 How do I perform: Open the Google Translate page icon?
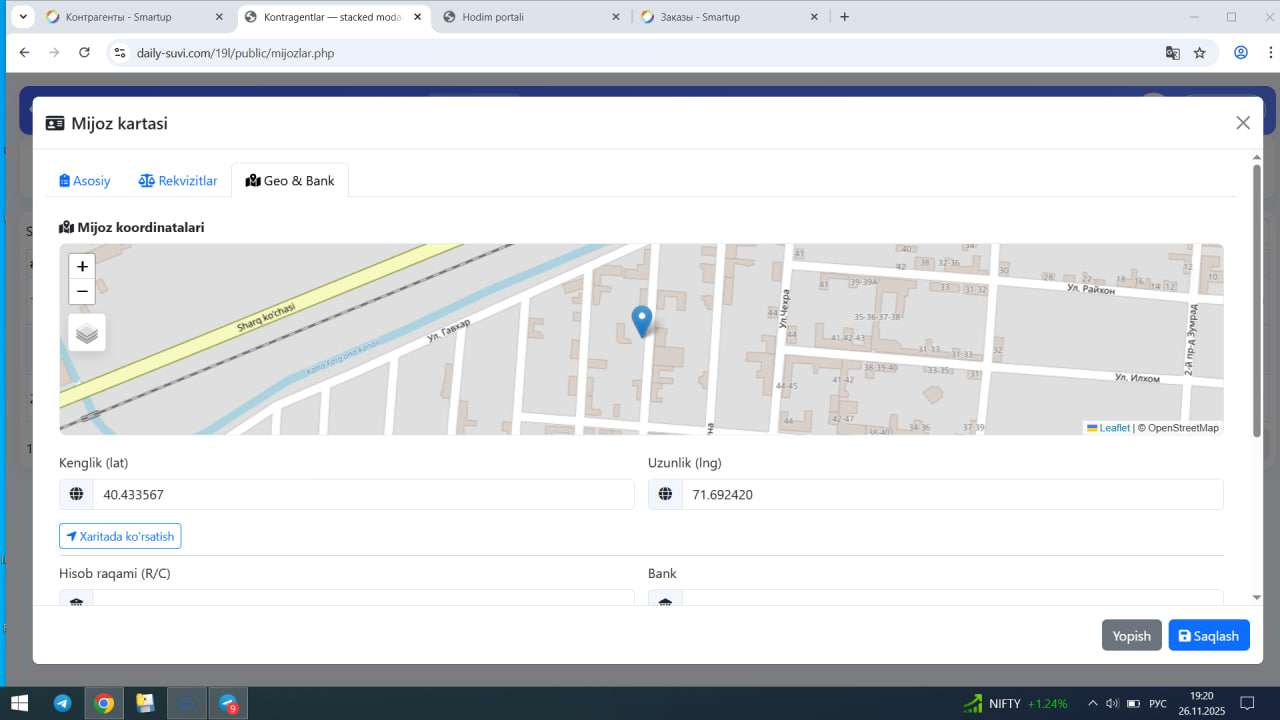coord(1173,52)
